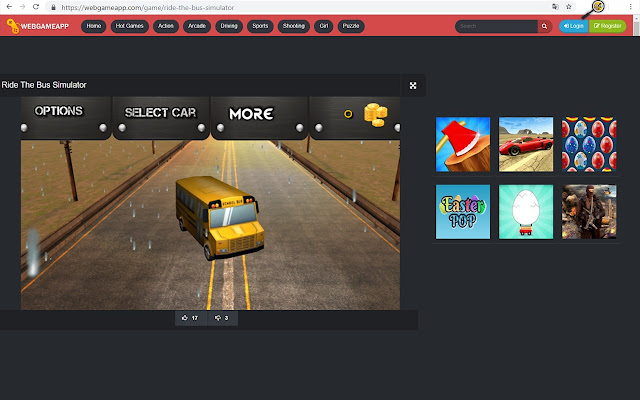Bookmark the page with the star icon
Screen dimensions: 640x400
[x=569, y=7]
